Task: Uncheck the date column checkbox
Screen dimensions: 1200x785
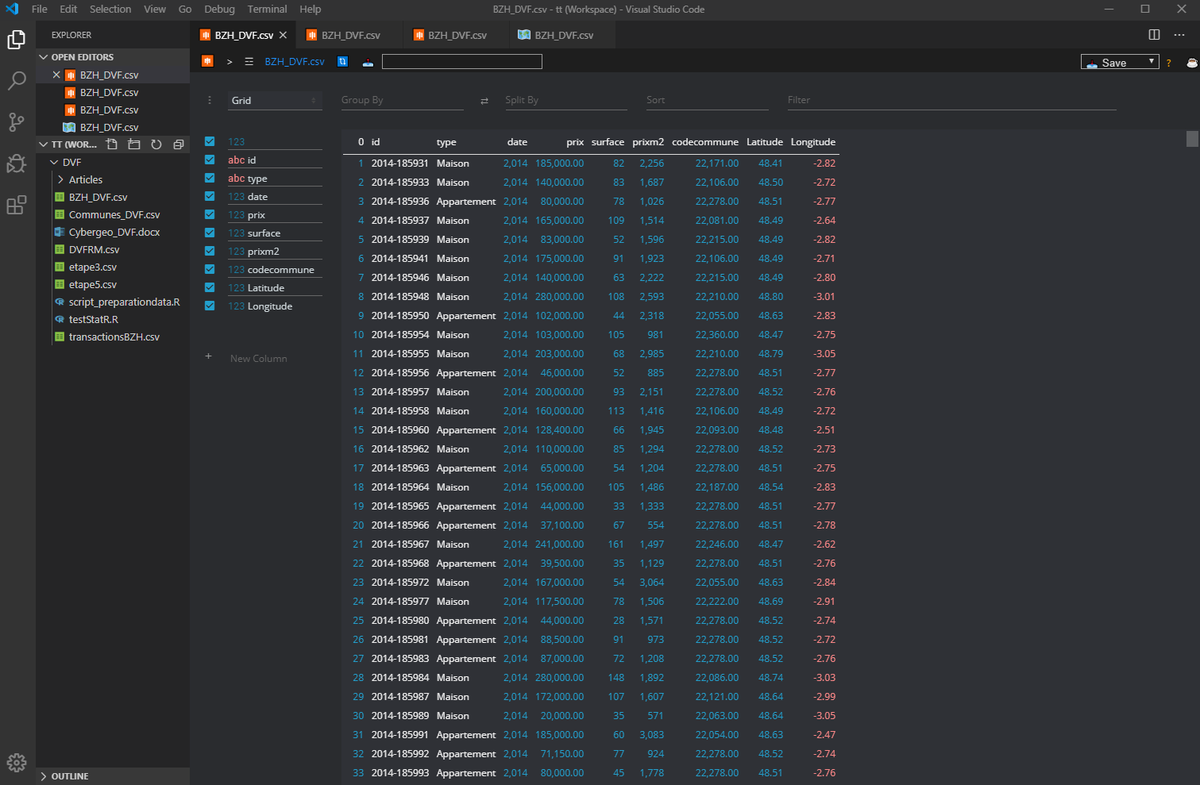Action: [210, 196]
